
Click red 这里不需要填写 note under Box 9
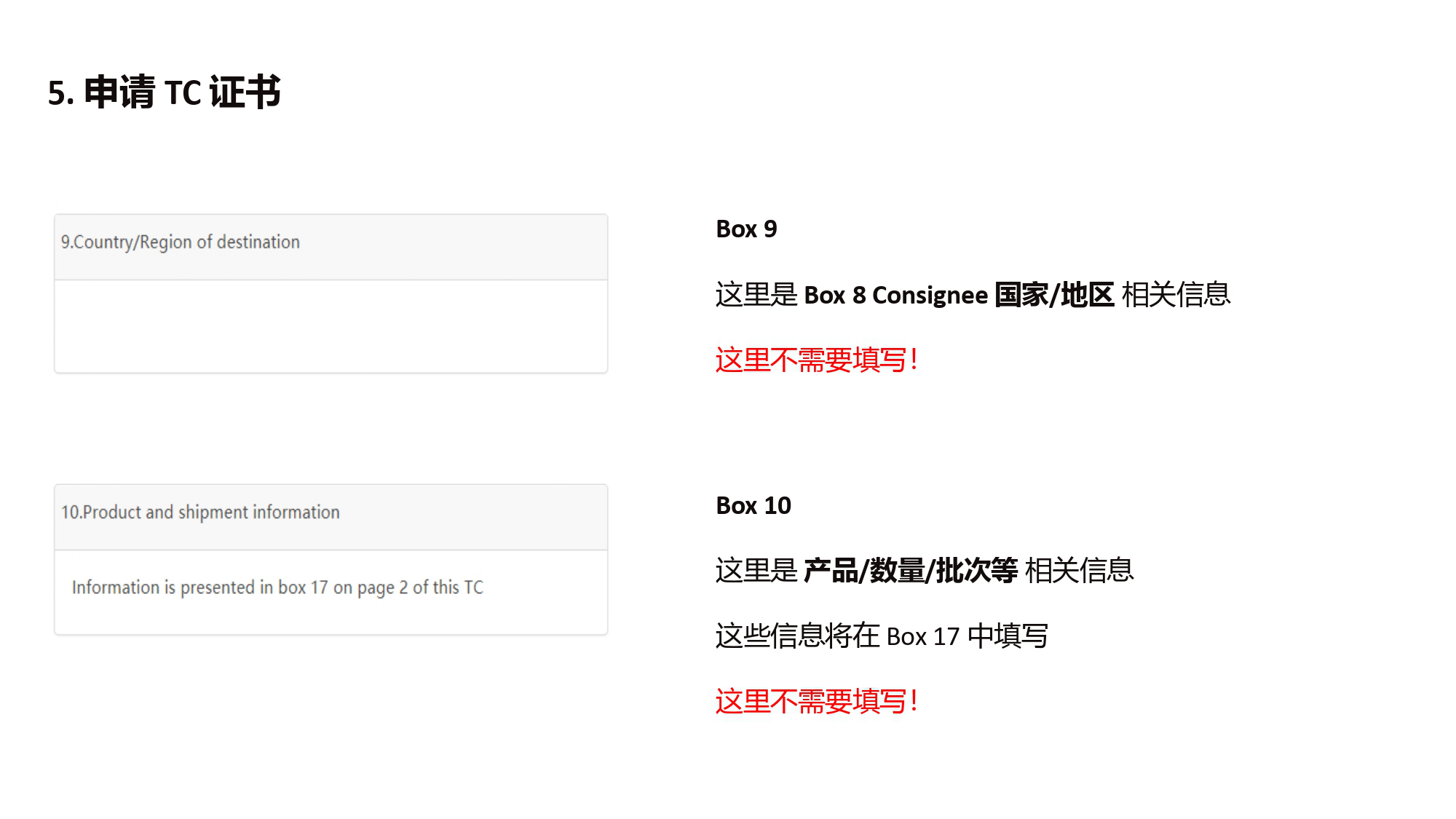816,360
